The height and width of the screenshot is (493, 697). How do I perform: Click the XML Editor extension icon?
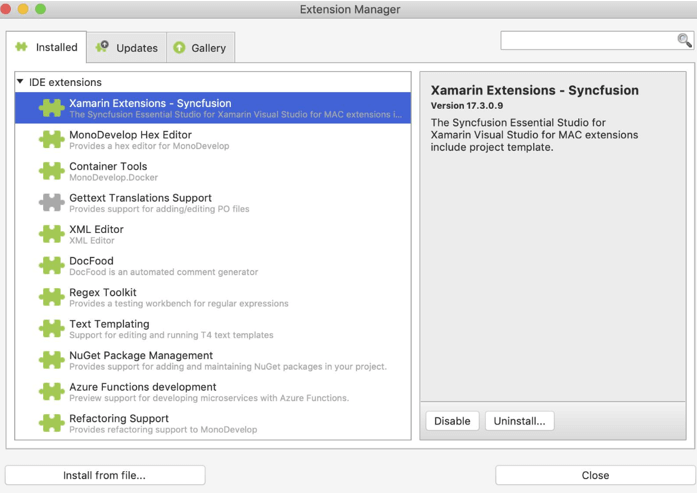pyautogui.click(x=51, y=234)
